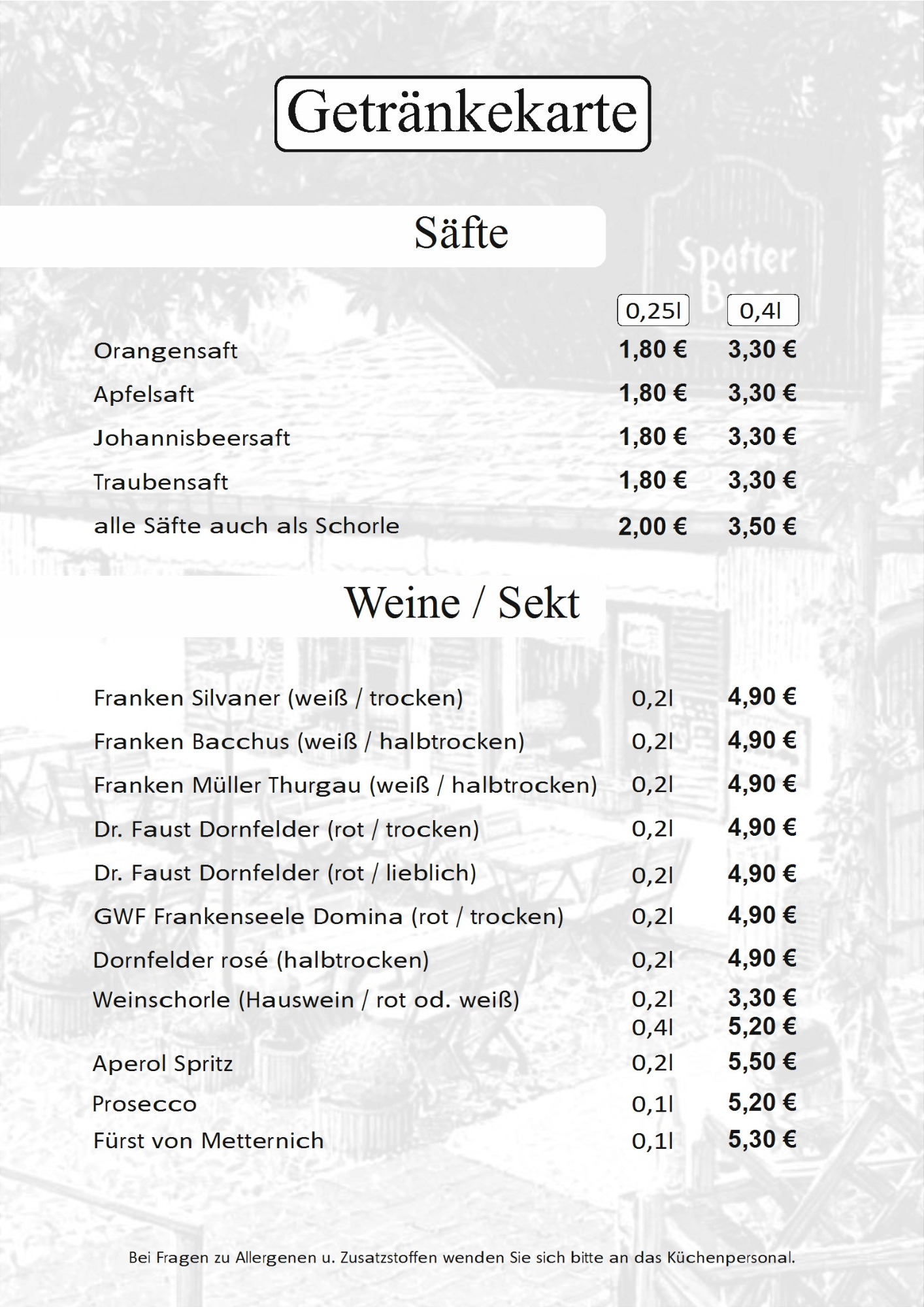Click Johannisbeersaft 0,25l price 1,80 €
The width and height of the screenshot is (924, 1307).
[653, 437]
